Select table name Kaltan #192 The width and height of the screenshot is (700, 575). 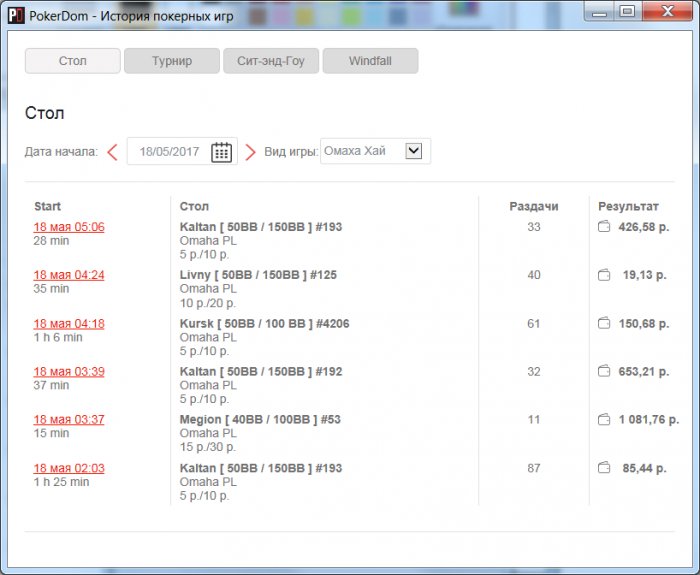(261, 371)
